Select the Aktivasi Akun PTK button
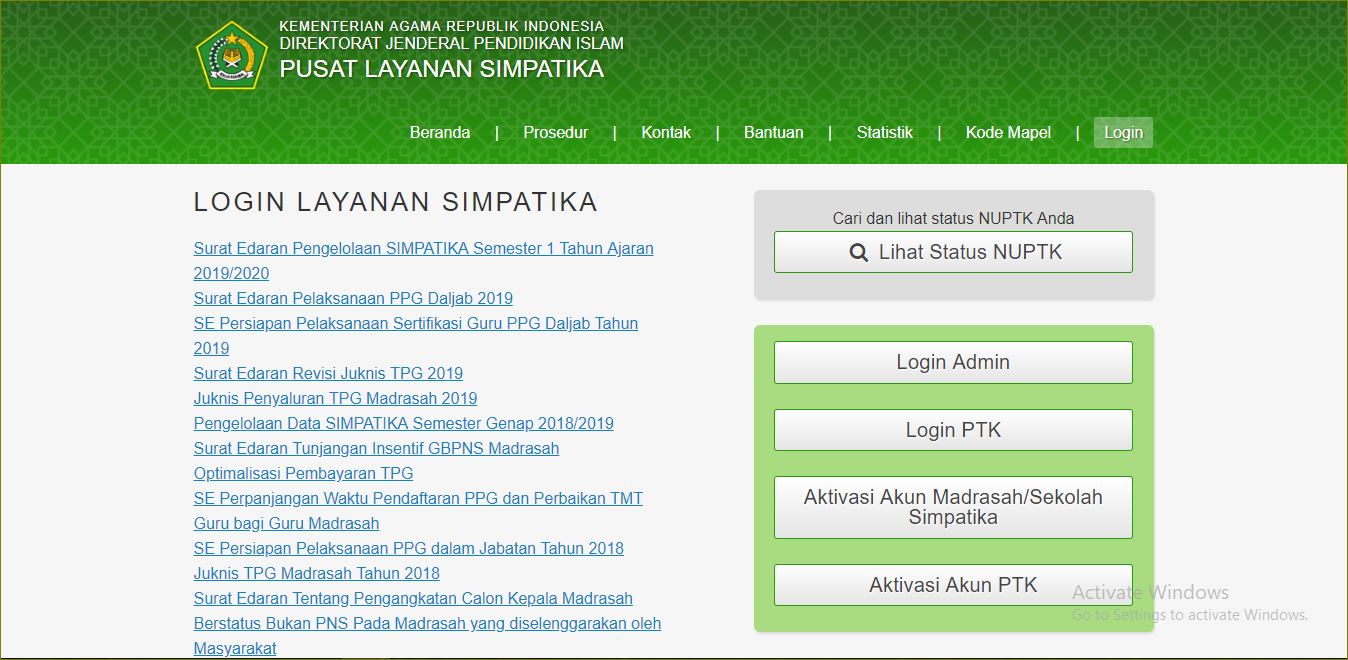1348x660 pixels. (953, 585)
